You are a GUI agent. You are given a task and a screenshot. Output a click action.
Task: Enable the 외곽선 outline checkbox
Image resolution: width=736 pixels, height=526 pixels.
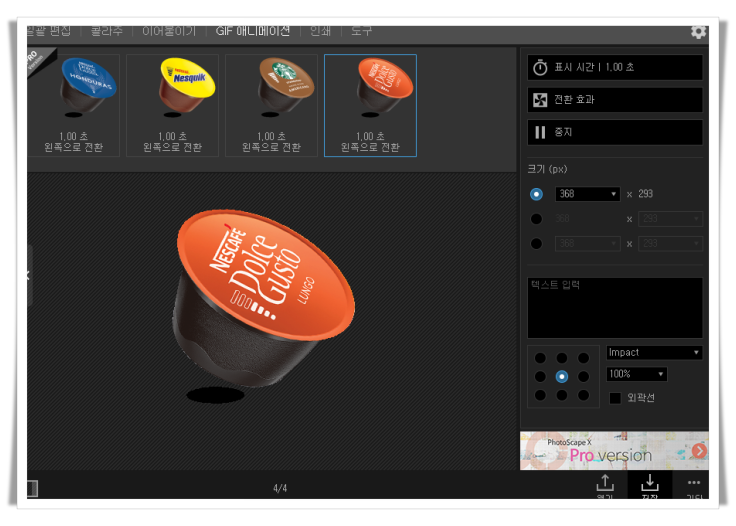(615, 398)
